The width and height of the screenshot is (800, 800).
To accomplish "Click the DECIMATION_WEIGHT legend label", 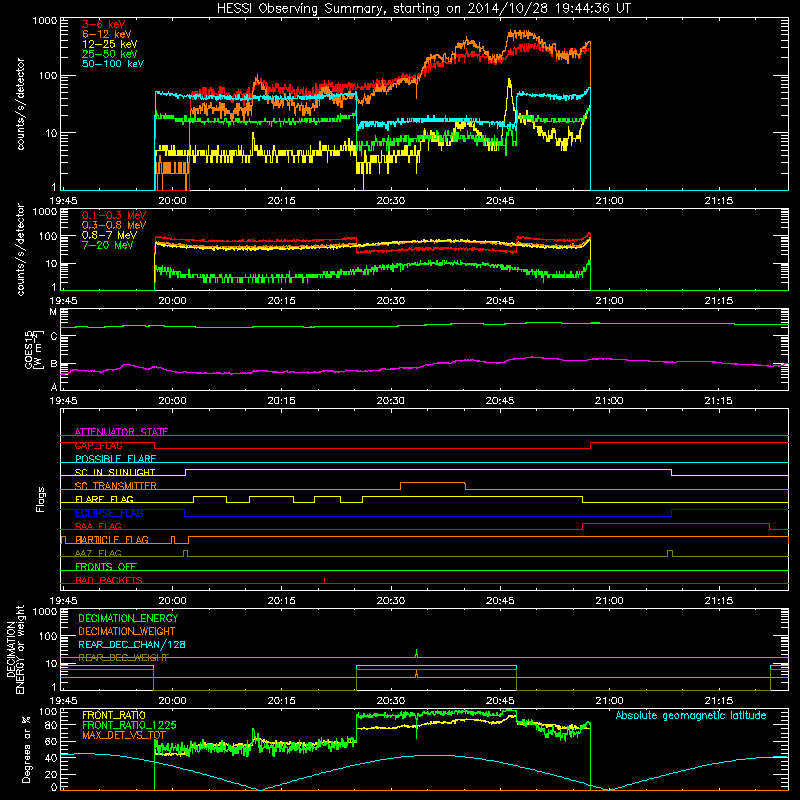I will tap(127, 631).
